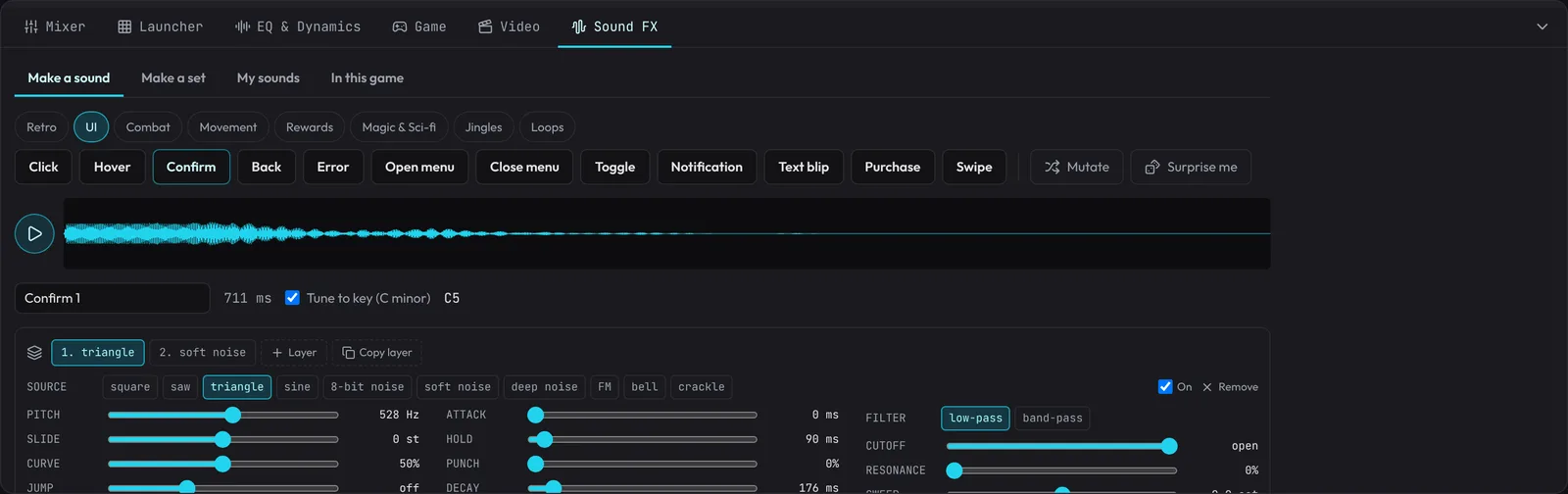The height and width of the screenshot is (494, 1568).
Task: Adjust the Slide slider
Action: [x=223, y=439]
